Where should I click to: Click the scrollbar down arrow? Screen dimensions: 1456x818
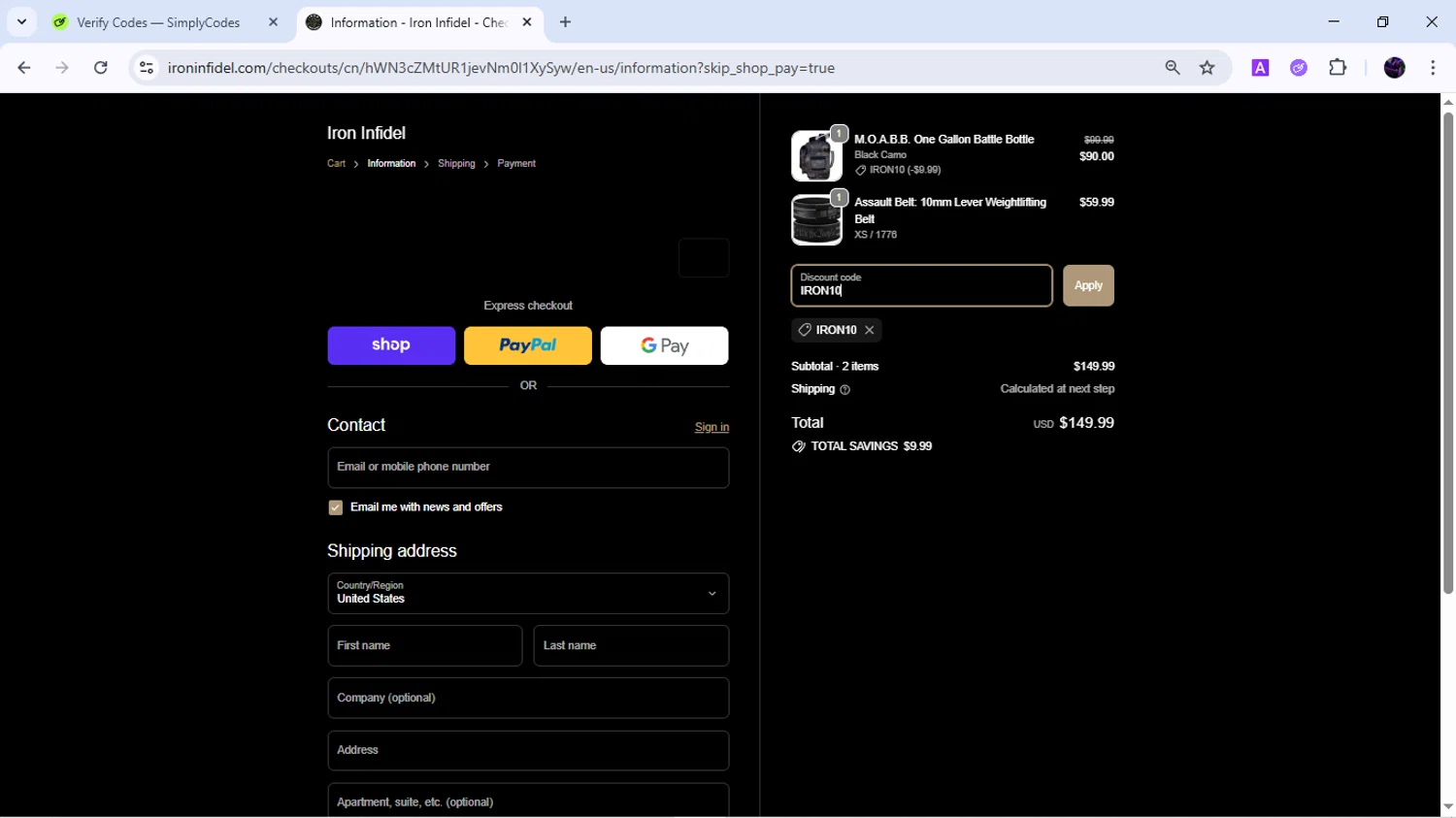click(x=1448, y=806)
